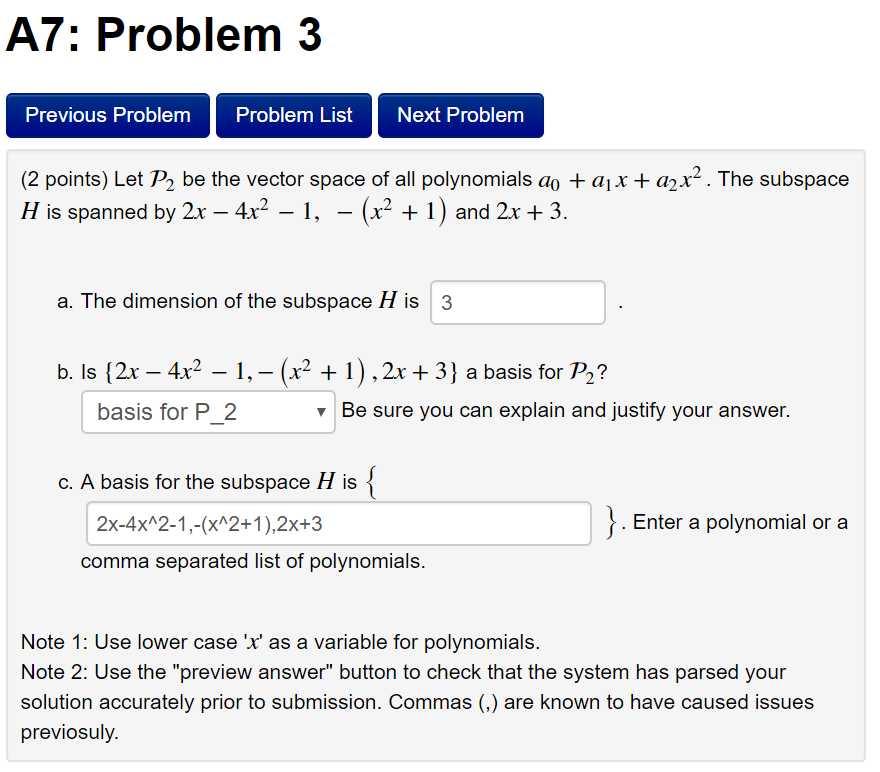Click the Previous Problem button
Screen dimensions: 880x772
pos(107,115)
